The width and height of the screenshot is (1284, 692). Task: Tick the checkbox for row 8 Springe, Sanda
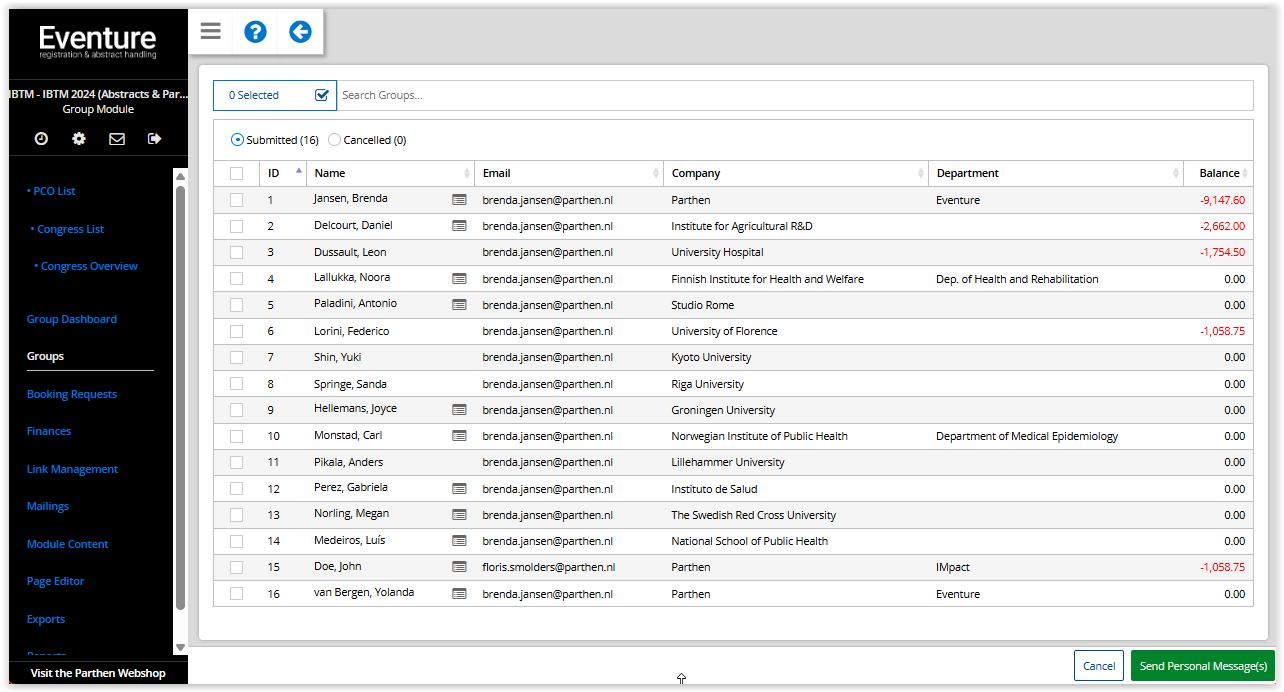(236, 383)
